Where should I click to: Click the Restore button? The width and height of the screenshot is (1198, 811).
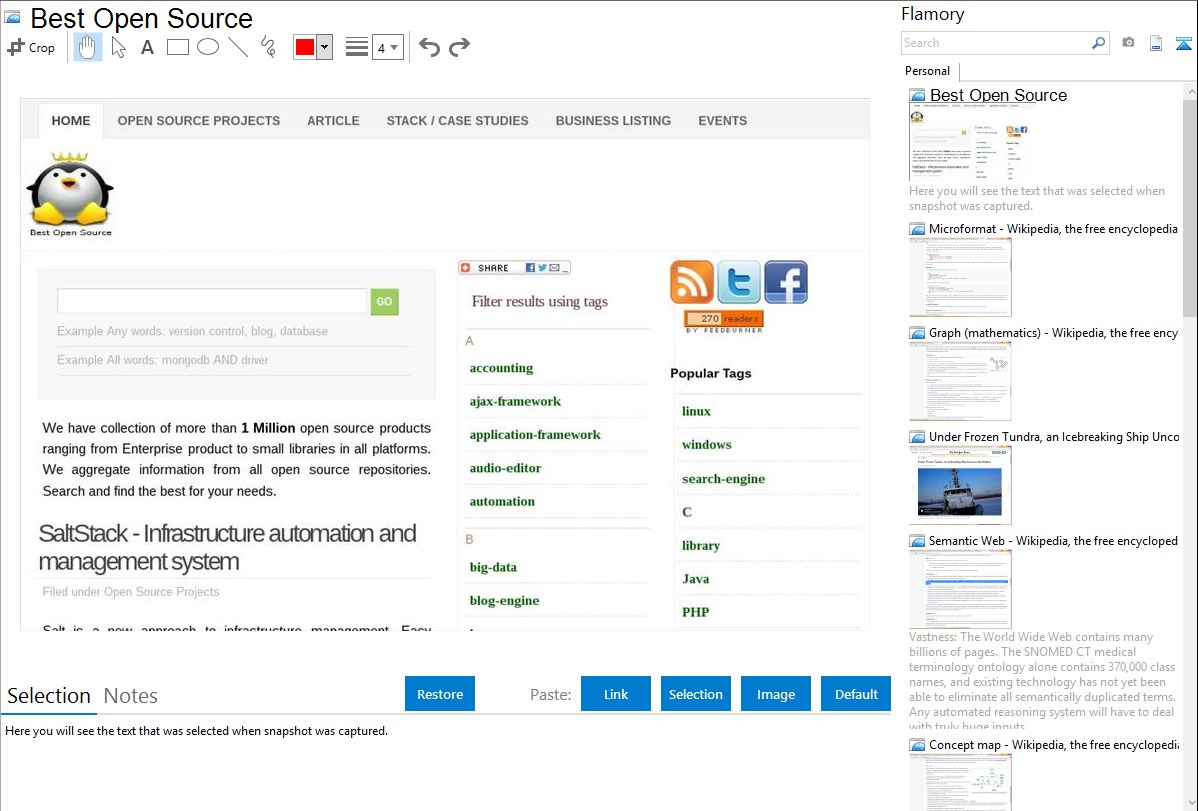pyautogui.click(x=440, y=694)
